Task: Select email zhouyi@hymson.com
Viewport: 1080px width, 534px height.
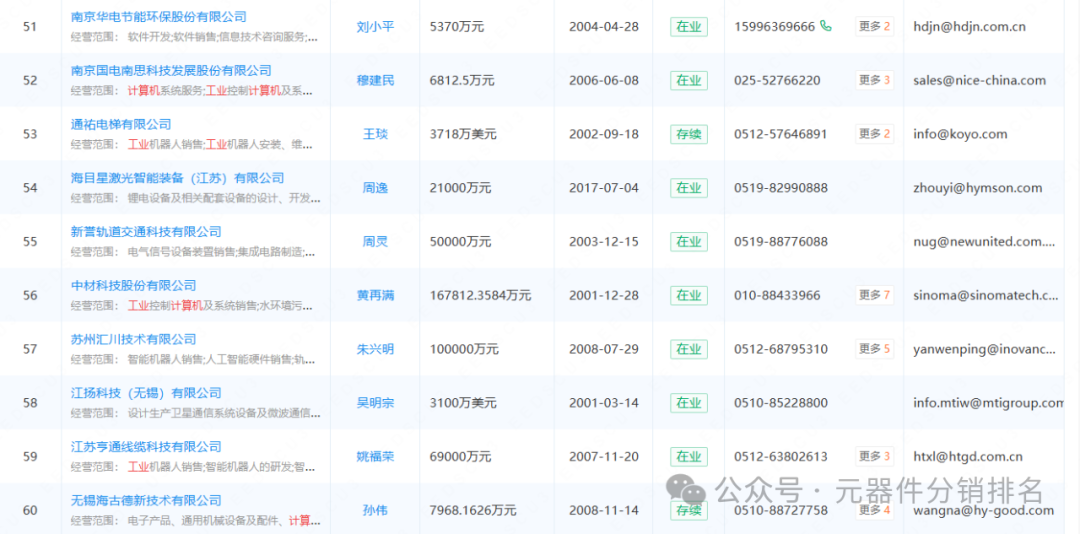Action: [977, 188]
